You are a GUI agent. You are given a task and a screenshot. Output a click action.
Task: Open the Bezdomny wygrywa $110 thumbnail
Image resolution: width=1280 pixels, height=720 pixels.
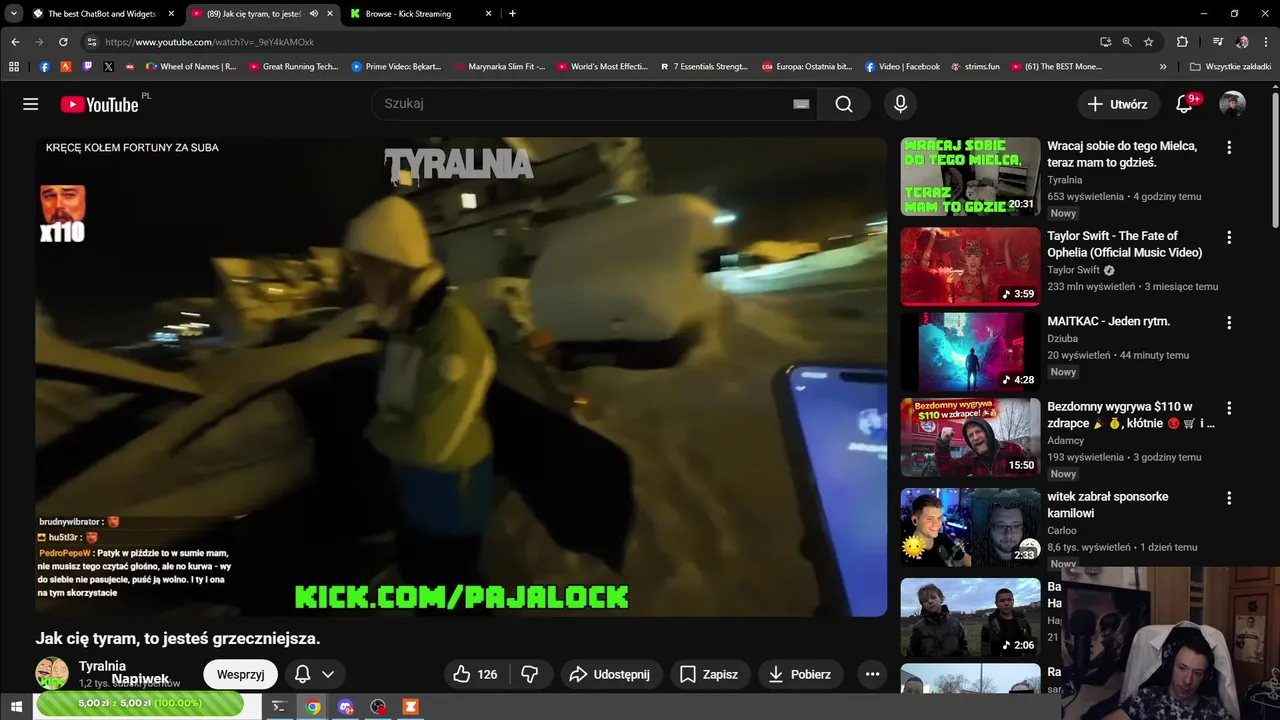click(970, 437)
